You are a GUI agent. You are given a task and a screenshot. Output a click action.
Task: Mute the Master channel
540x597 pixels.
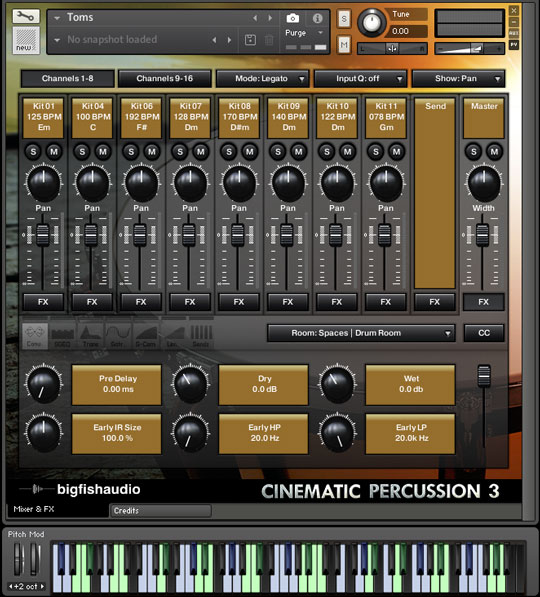pyautogui.click(x=494, y=152)
